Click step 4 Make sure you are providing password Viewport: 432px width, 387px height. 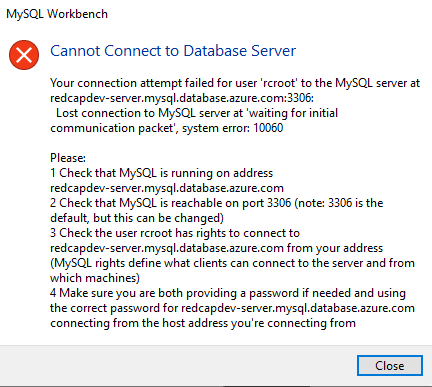228,293
